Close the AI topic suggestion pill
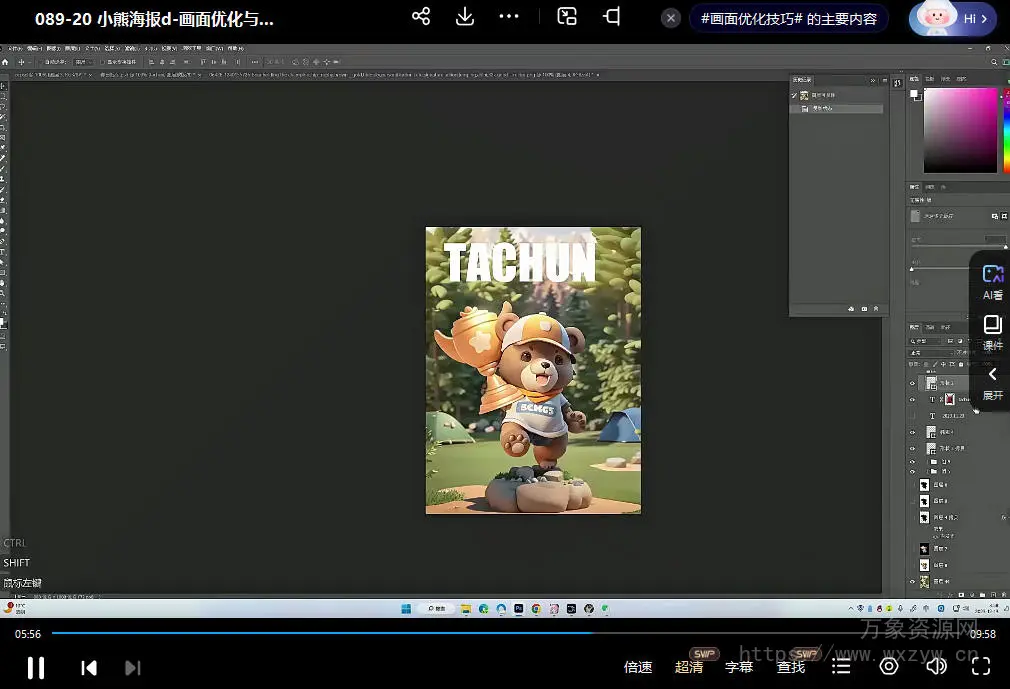Screen dimensions: 1010x689 click(x=672, y=18)
